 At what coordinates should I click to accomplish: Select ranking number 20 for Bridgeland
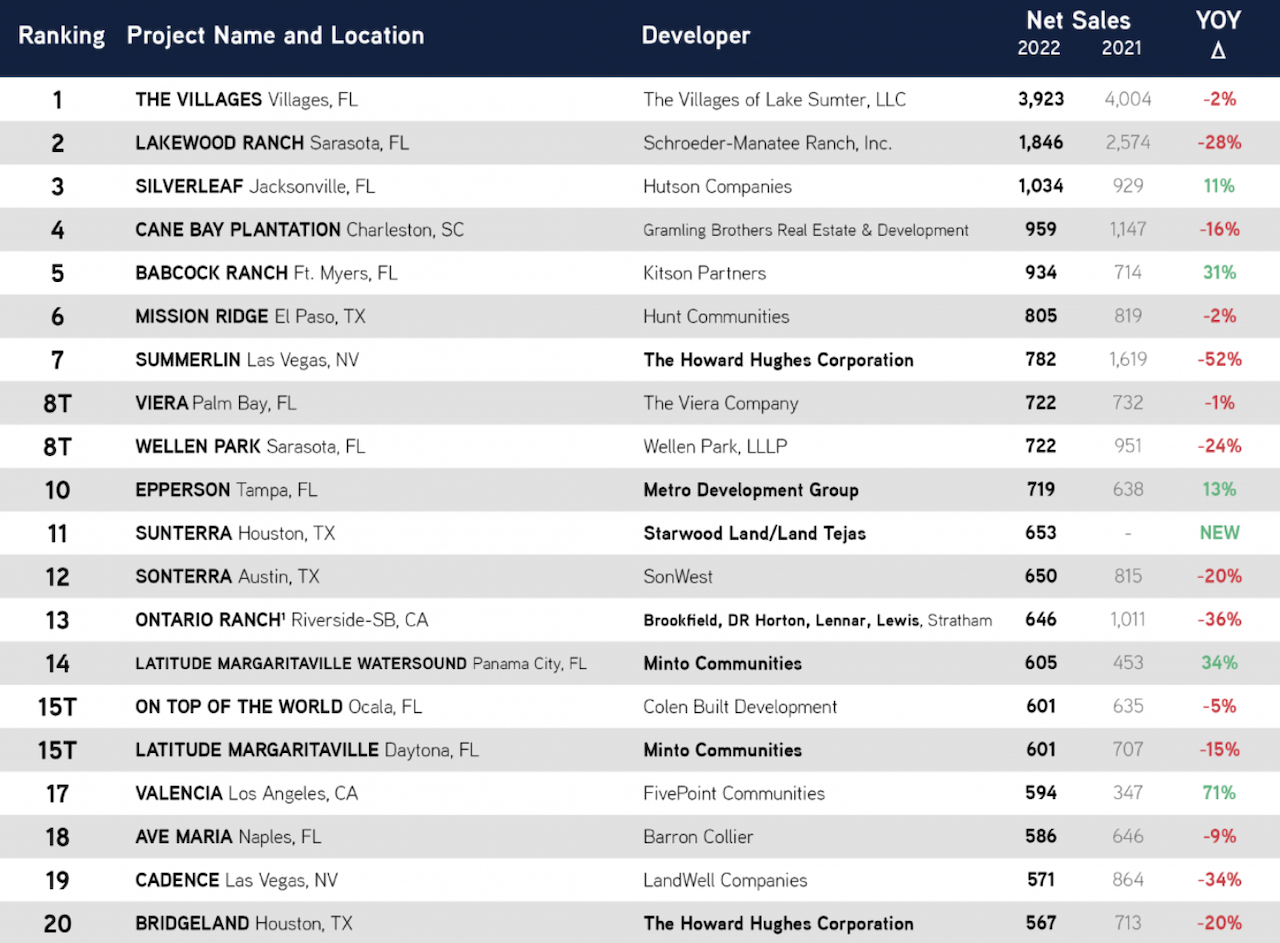(x=57, y=923)
